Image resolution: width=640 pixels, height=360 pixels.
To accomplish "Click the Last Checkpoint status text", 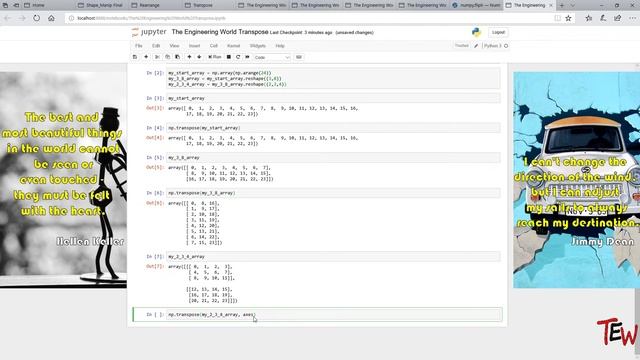I will (x=301, y=33).
